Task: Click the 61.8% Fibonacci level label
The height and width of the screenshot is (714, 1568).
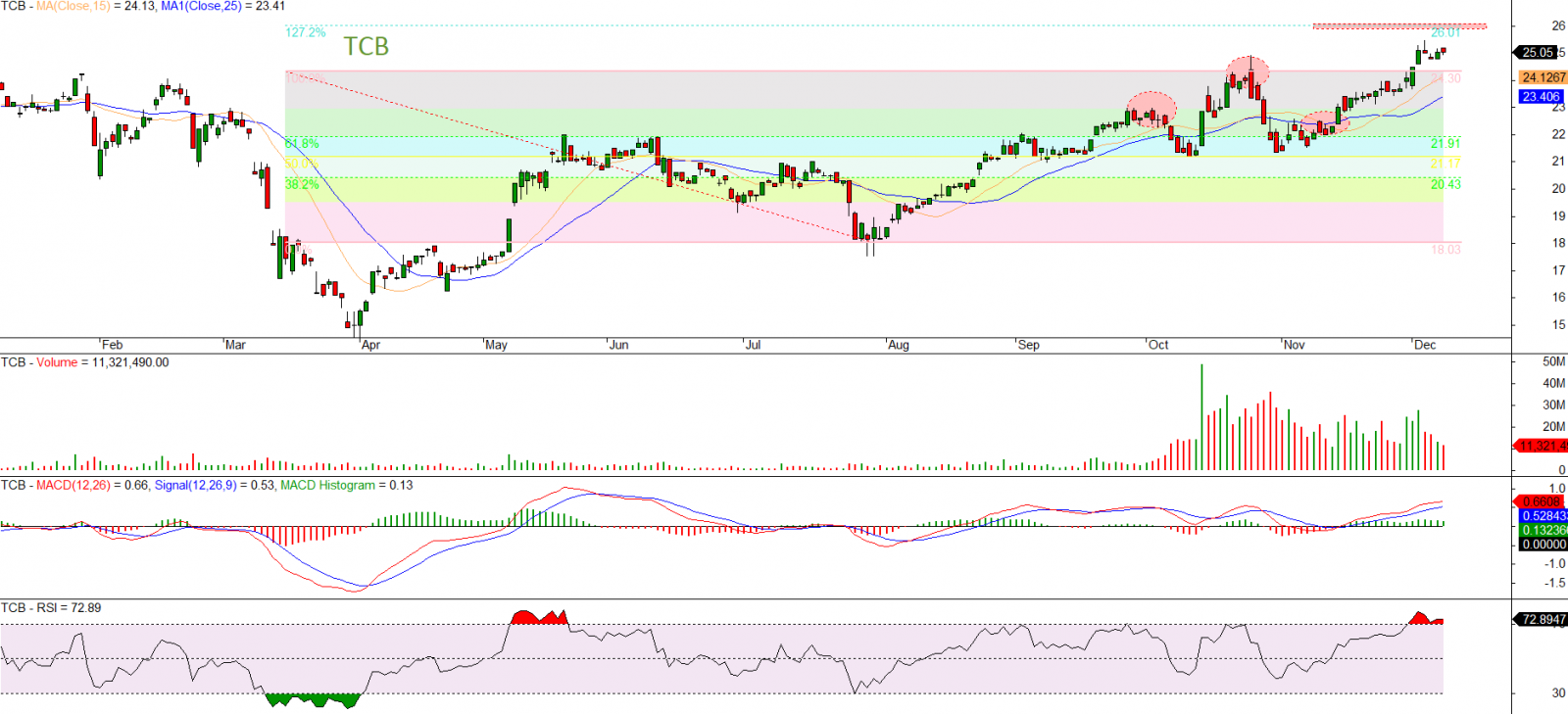Action: [x=302, y=144]
